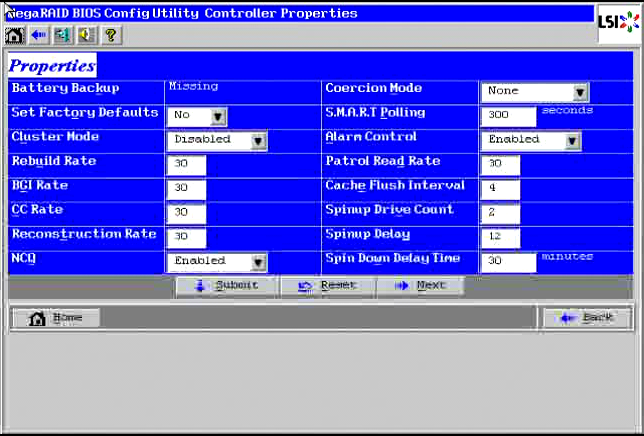Click the Home button at bottom left
The width and height of the screenshot is (644, 436).
pos(57,318)
